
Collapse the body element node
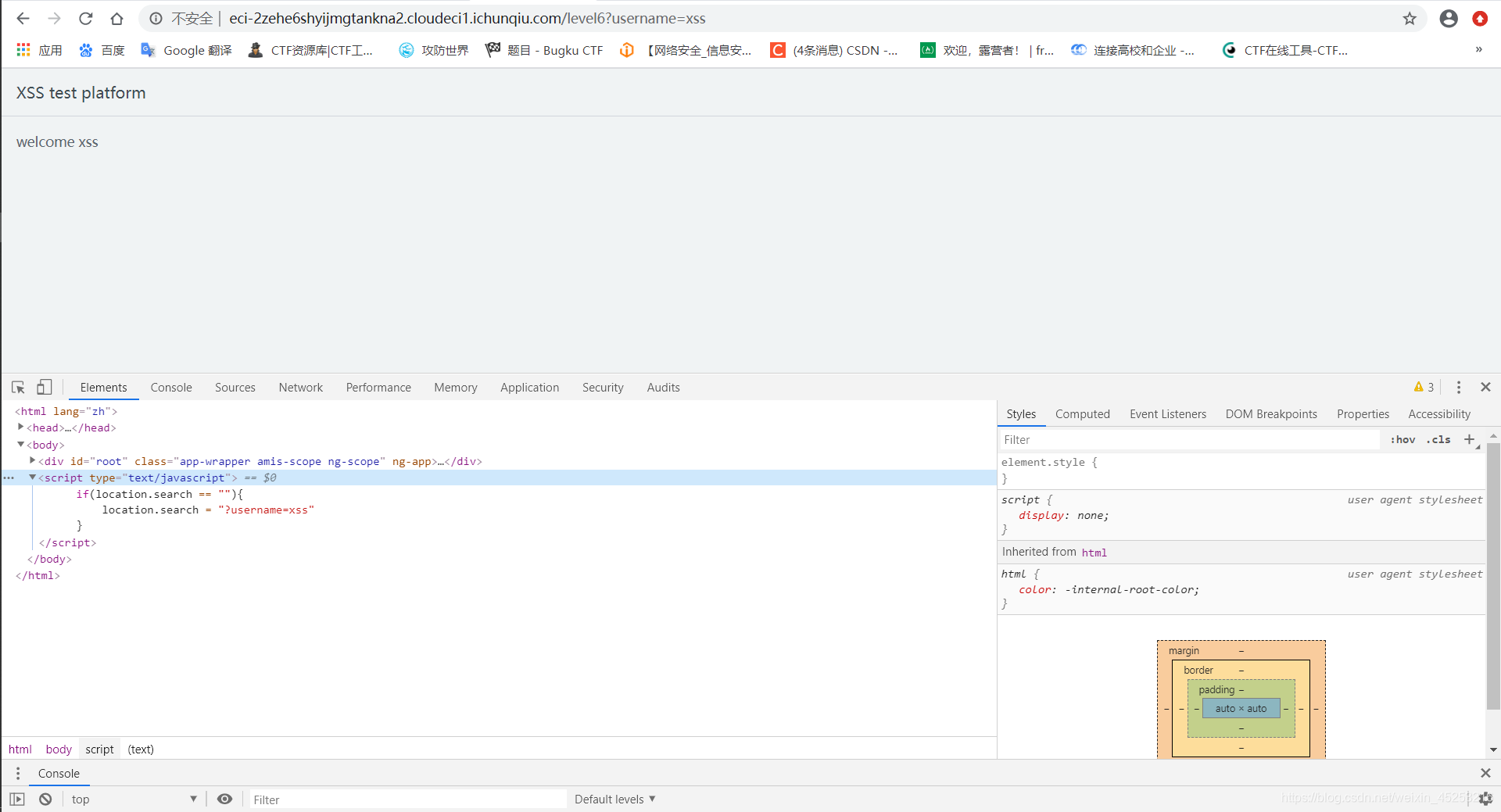point(20,444)
